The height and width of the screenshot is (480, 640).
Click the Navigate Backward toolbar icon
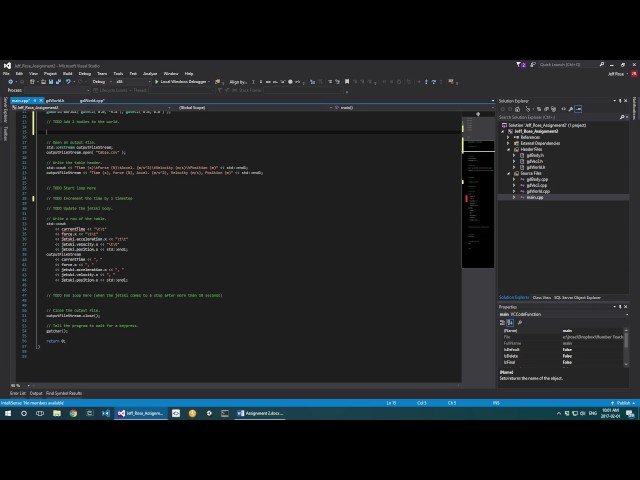pos(11,82)
